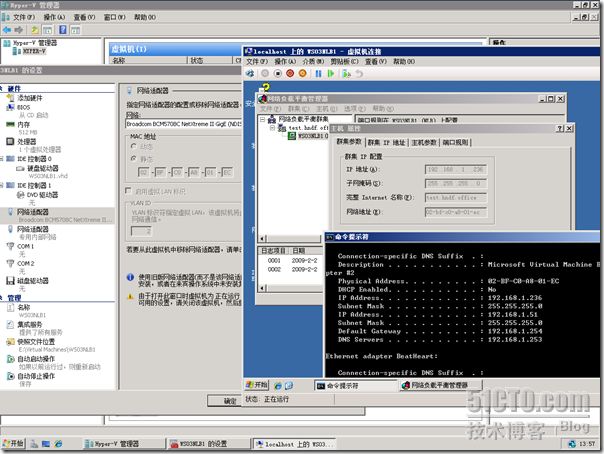
Task: Click the red Shut Down icon in VM toolbar
Action: click(x=290, y=73)
